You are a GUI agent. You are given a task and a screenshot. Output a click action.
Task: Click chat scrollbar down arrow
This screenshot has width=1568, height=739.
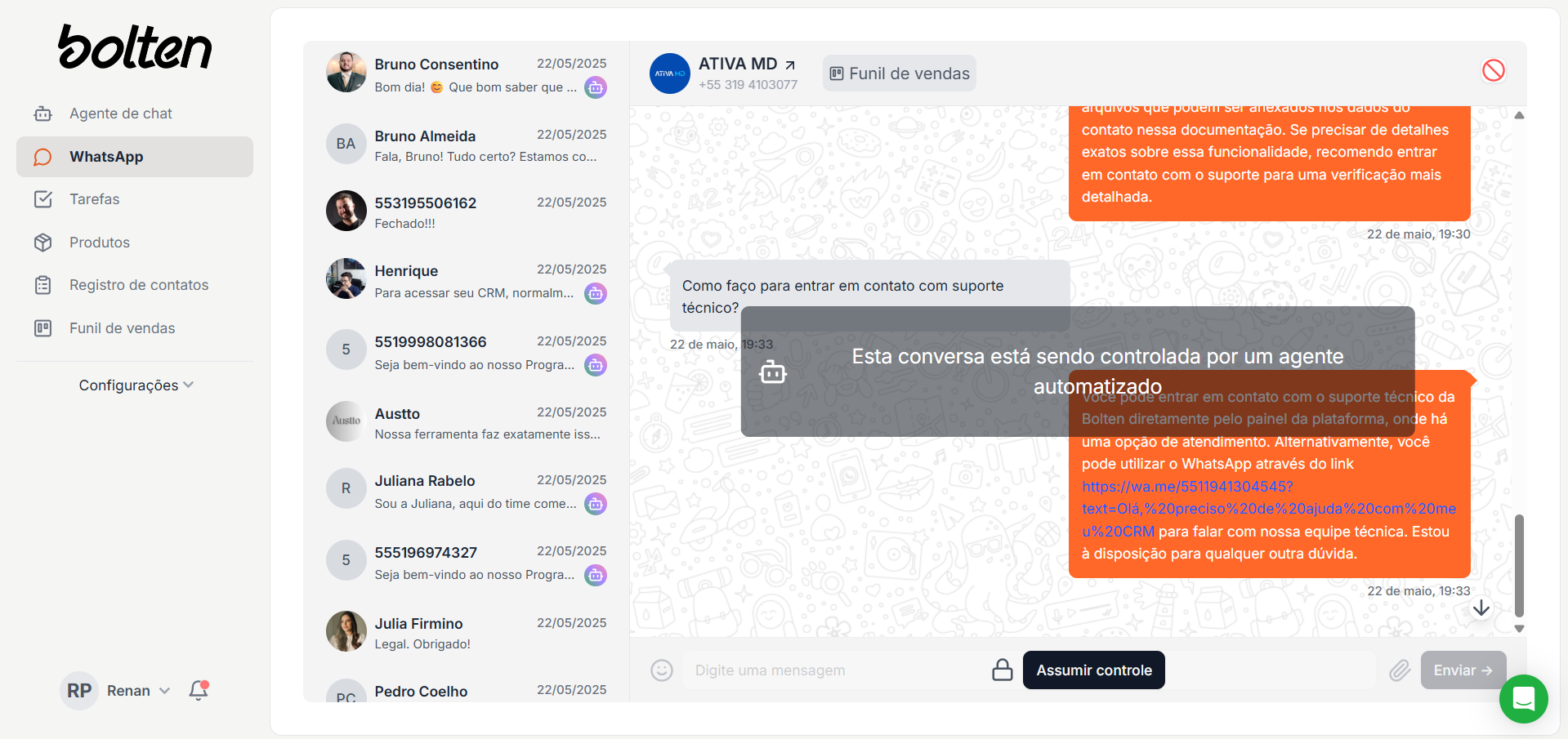(1519, 629)
